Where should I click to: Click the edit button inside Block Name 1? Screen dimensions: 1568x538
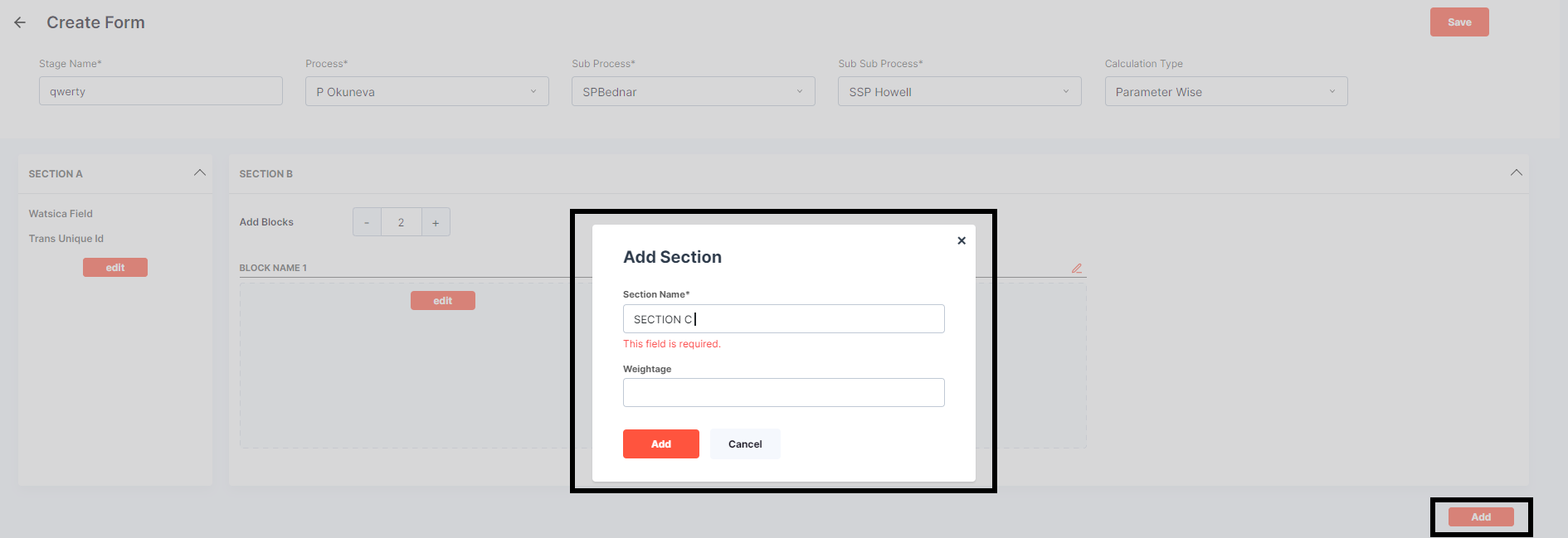tap(443, 300)
